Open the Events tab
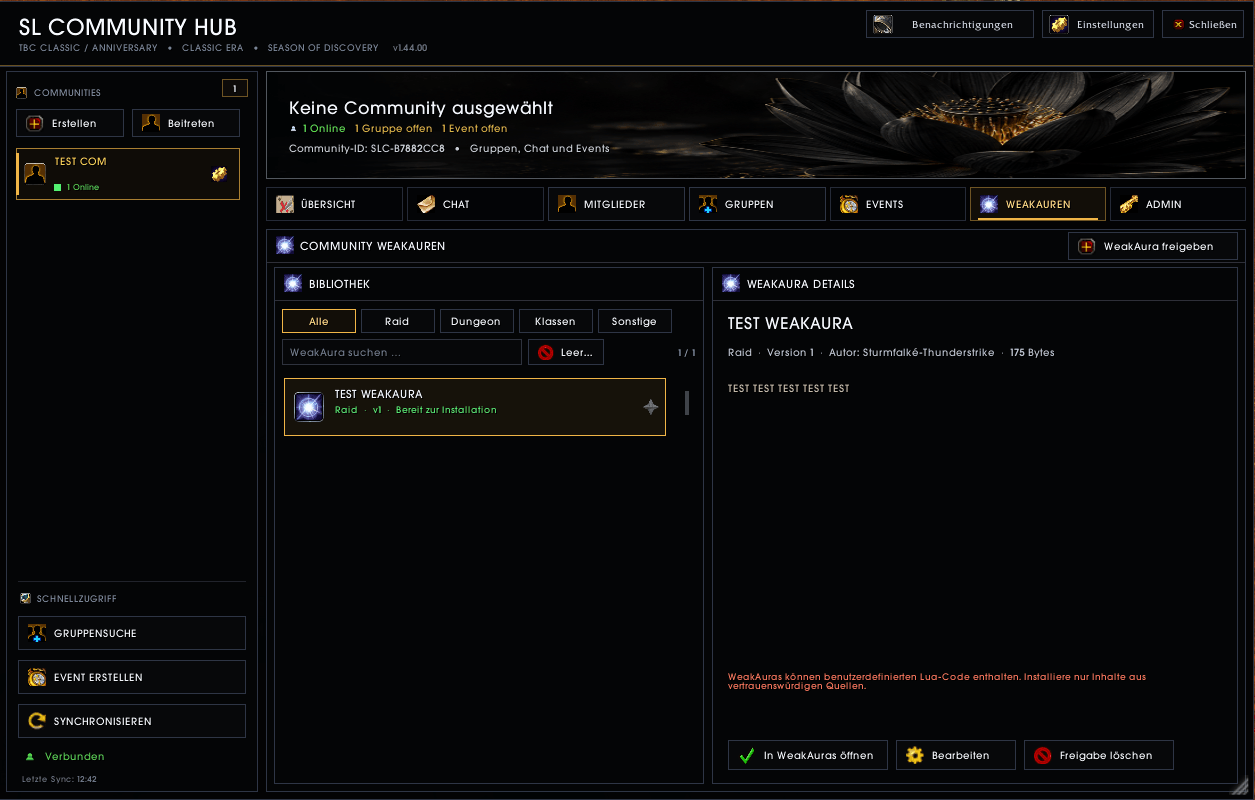The height and width of the screenshot is (800, 1255). (x=898, y=204)
